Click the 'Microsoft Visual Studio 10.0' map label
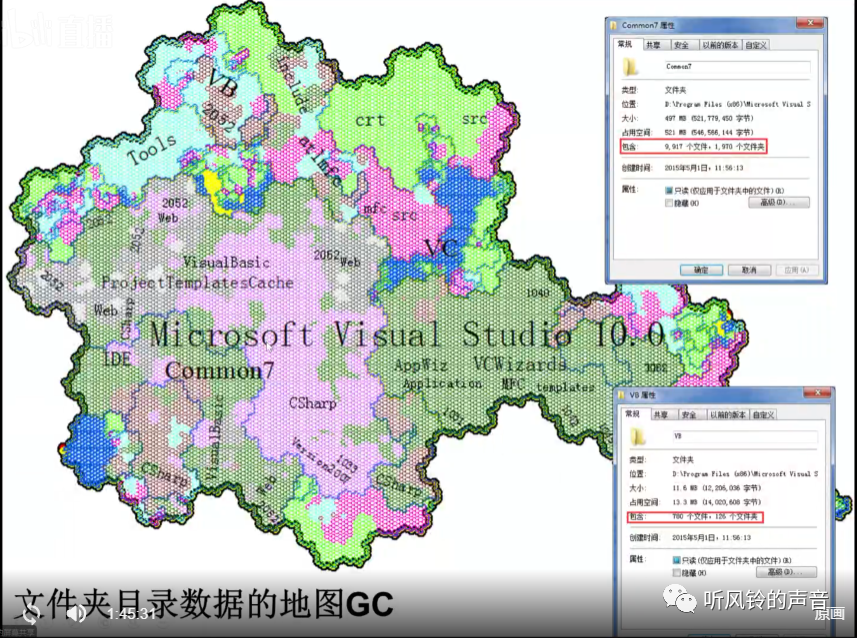The width and height of the screenshot is (857, 638). tap(407, 333)
